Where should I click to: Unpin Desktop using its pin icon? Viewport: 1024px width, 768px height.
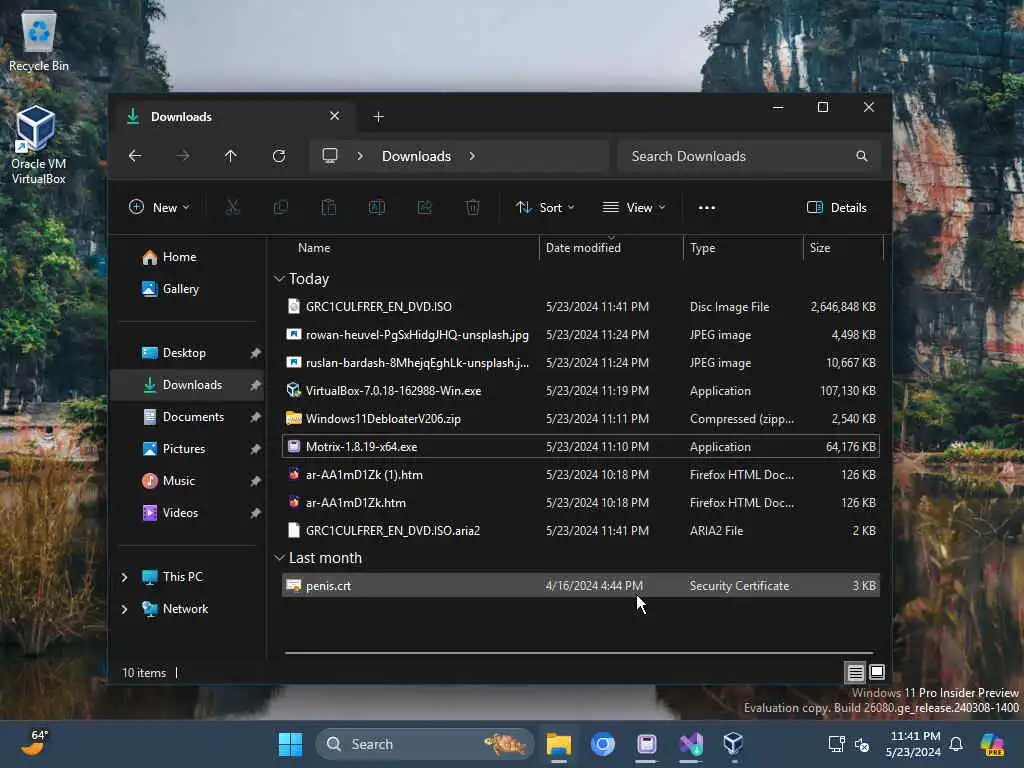(255, 353)
